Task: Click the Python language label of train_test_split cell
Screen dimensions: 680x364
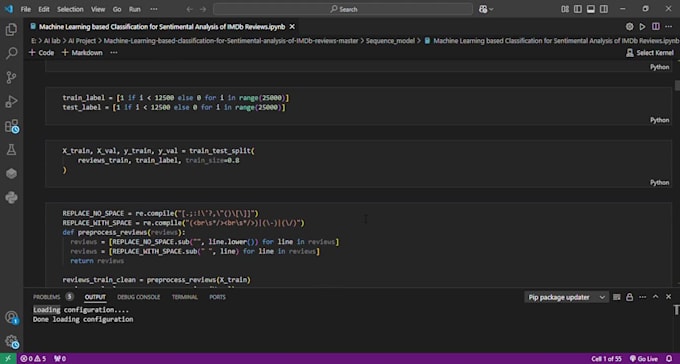Action: pyautogui.click(x=659, y=183)
